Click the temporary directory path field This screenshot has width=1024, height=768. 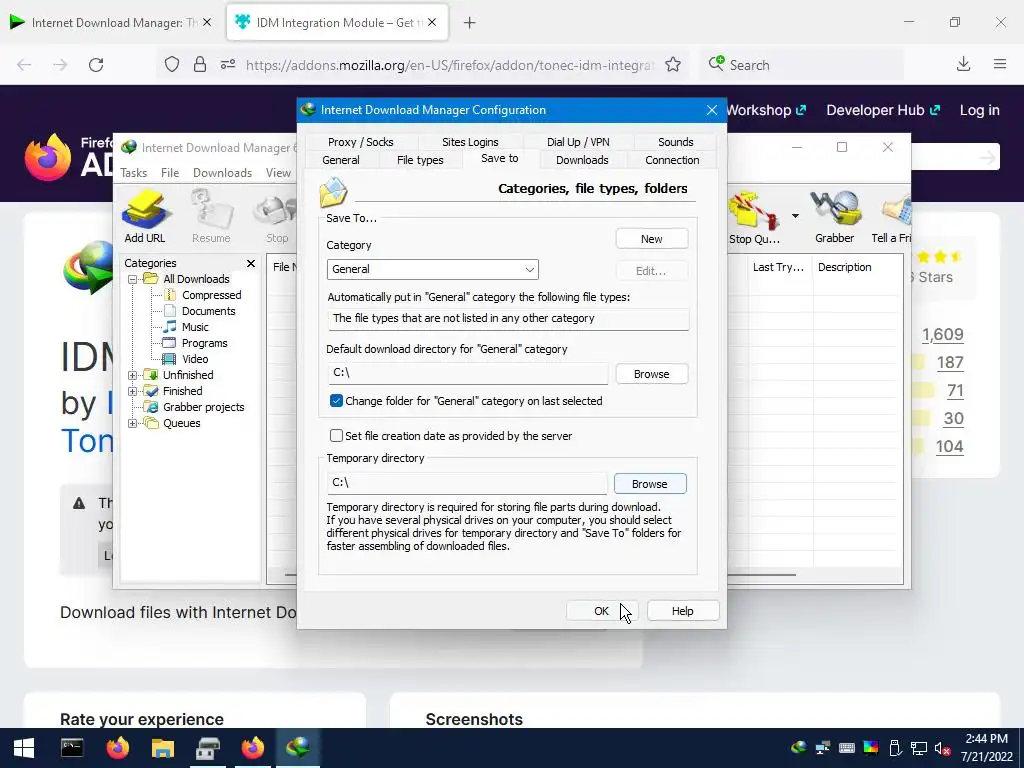[x=467, y=483]
